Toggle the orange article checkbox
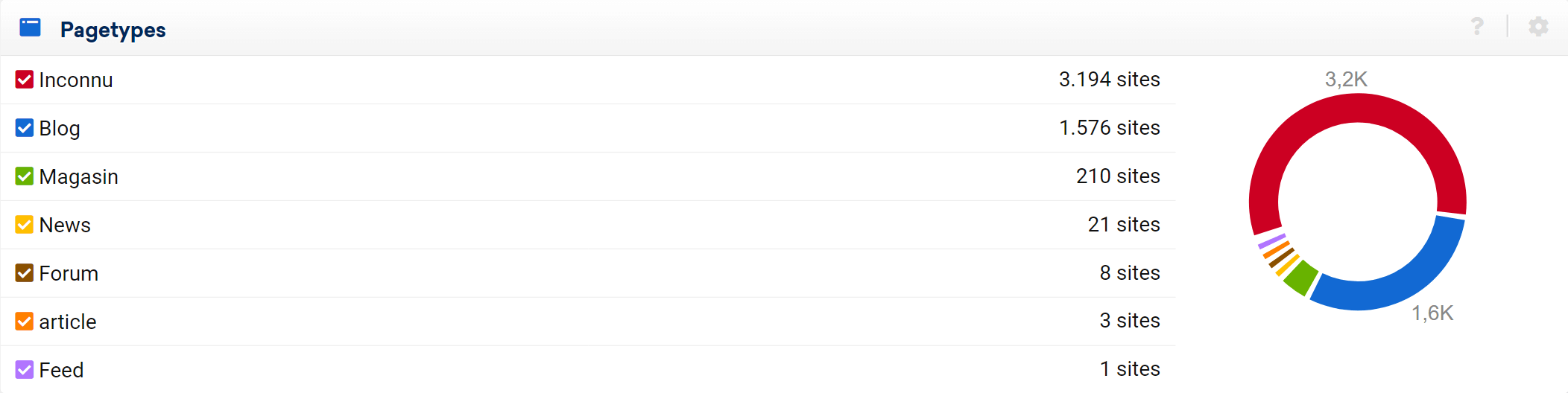The image size is (1568, 393). [25, 322]
